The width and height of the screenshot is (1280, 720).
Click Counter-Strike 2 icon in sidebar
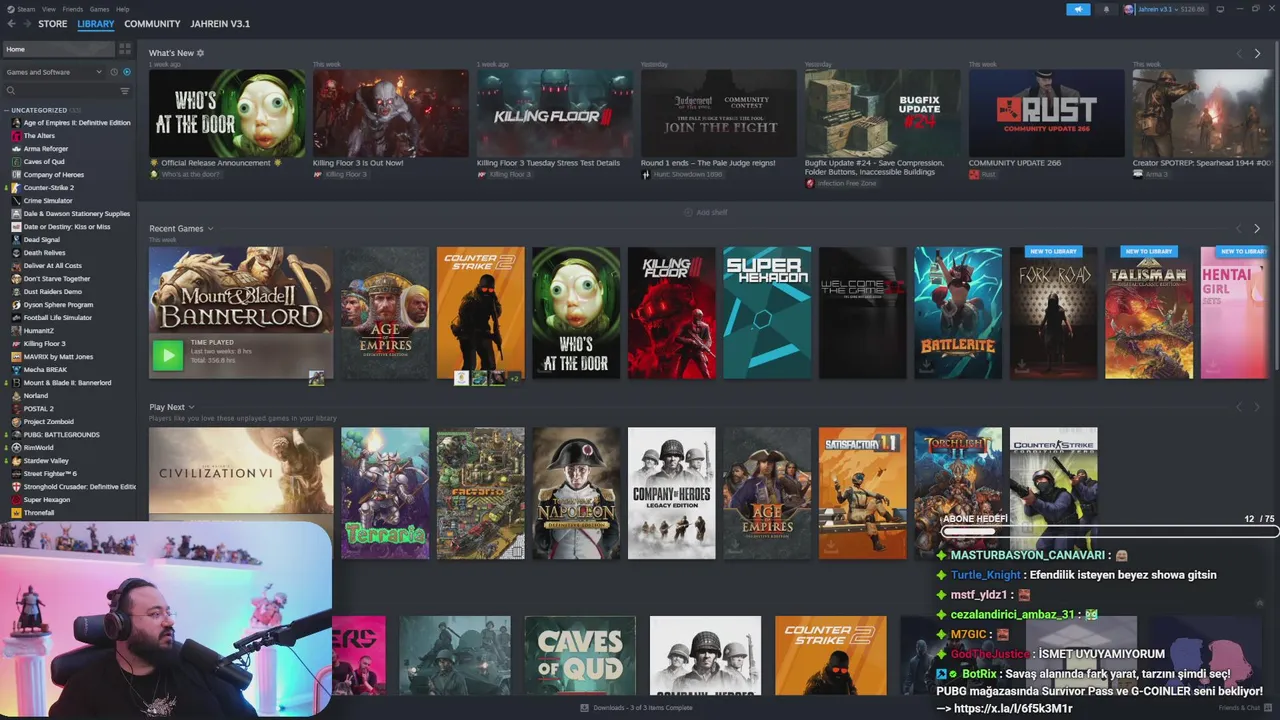[x=16, y=188]
